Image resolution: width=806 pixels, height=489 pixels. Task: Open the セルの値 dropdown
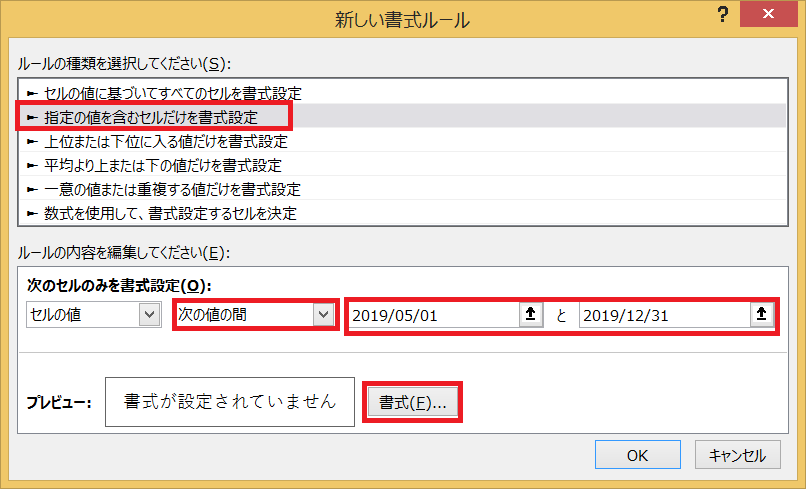click(x=94, y=314)
